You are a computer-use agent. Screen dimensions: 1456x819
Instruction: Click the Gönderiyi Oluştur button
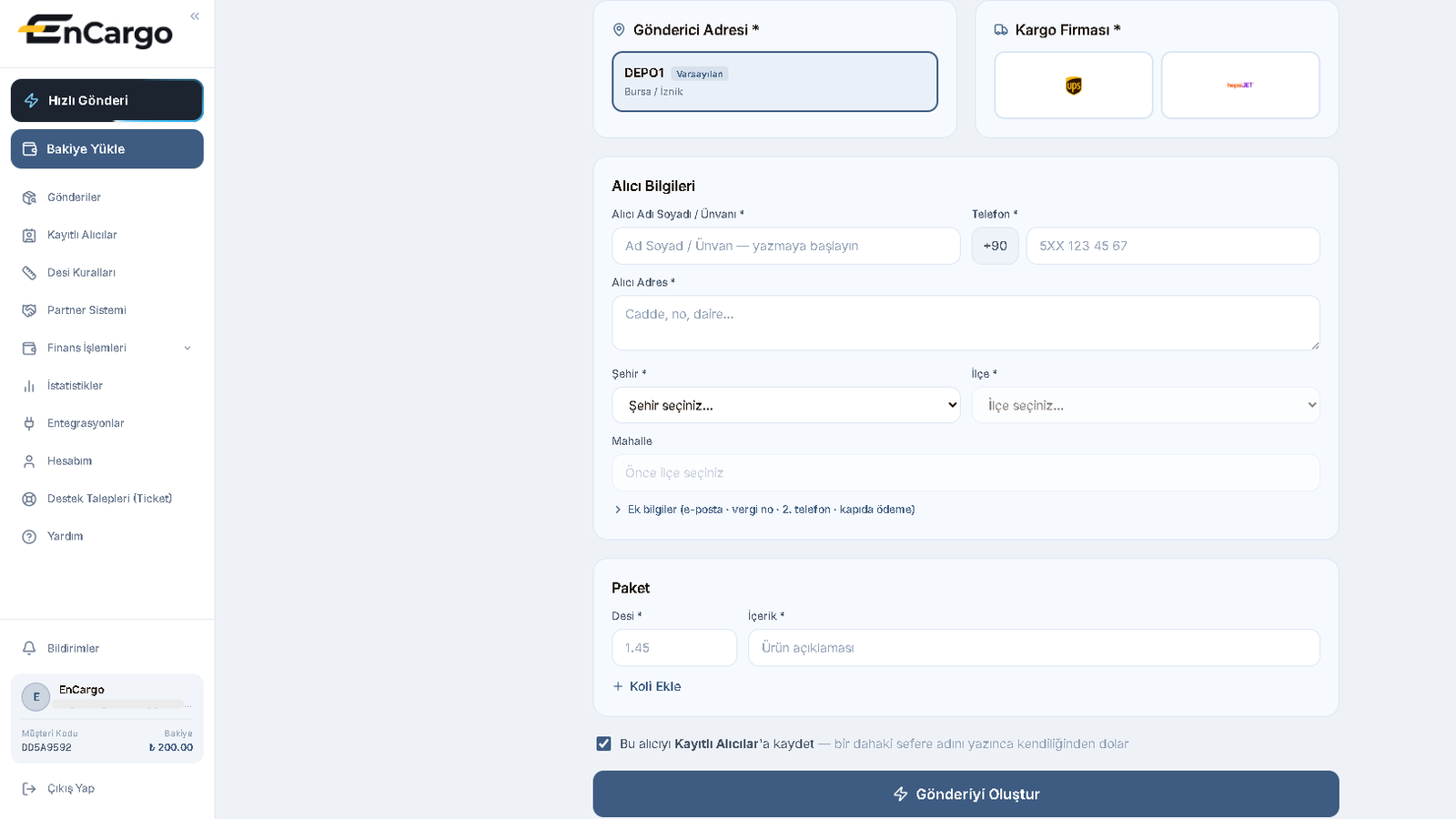[x=966, y=794]
